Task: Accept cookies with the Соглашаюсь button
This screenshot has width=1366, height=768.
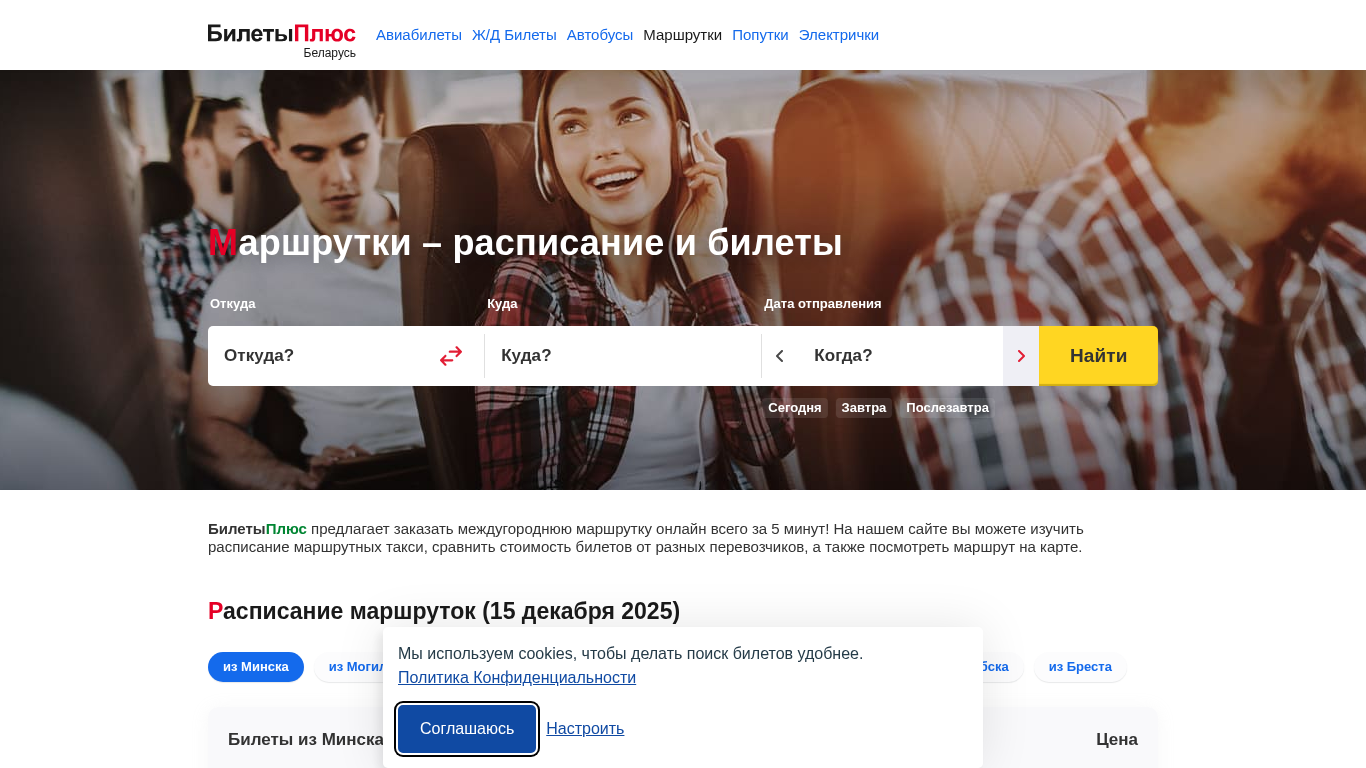Action: tap(467, 729)
